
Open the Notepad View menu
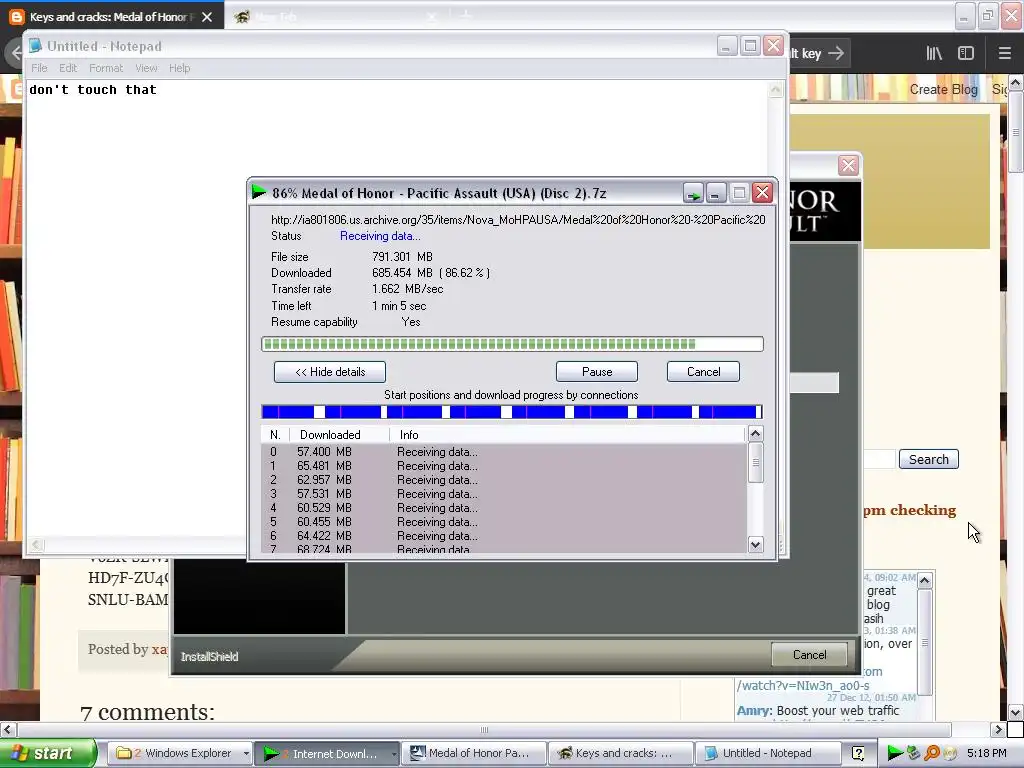tap(146, 68)
